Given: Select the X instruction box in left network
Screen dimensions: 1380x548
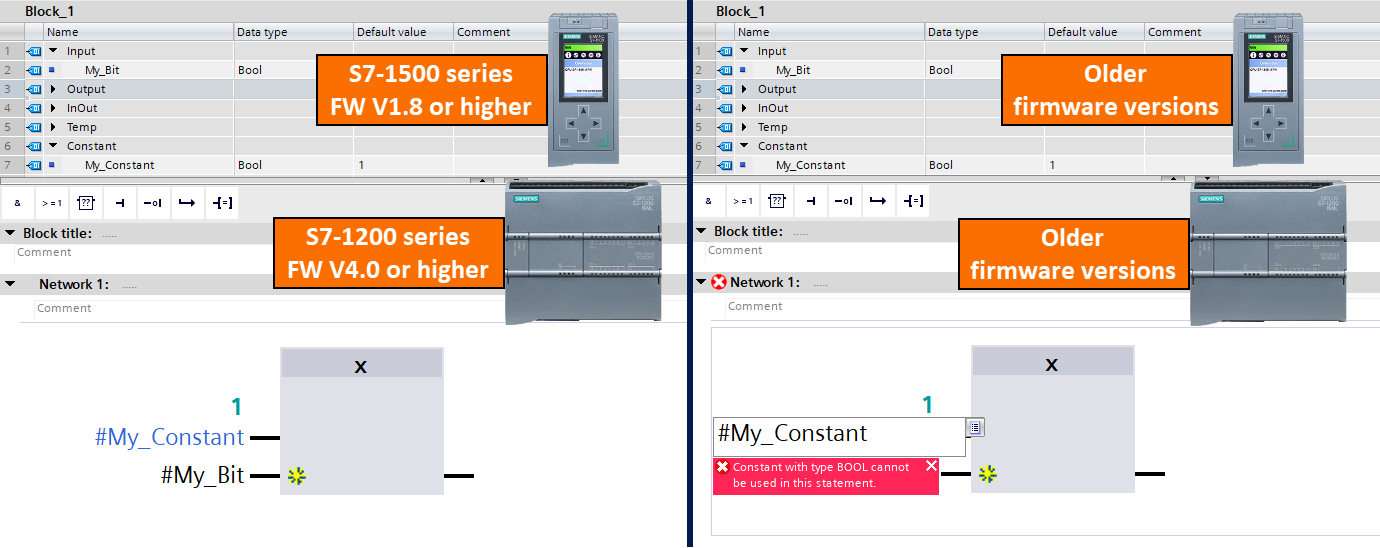Looking at the screenshot, I should pos(362,421).
